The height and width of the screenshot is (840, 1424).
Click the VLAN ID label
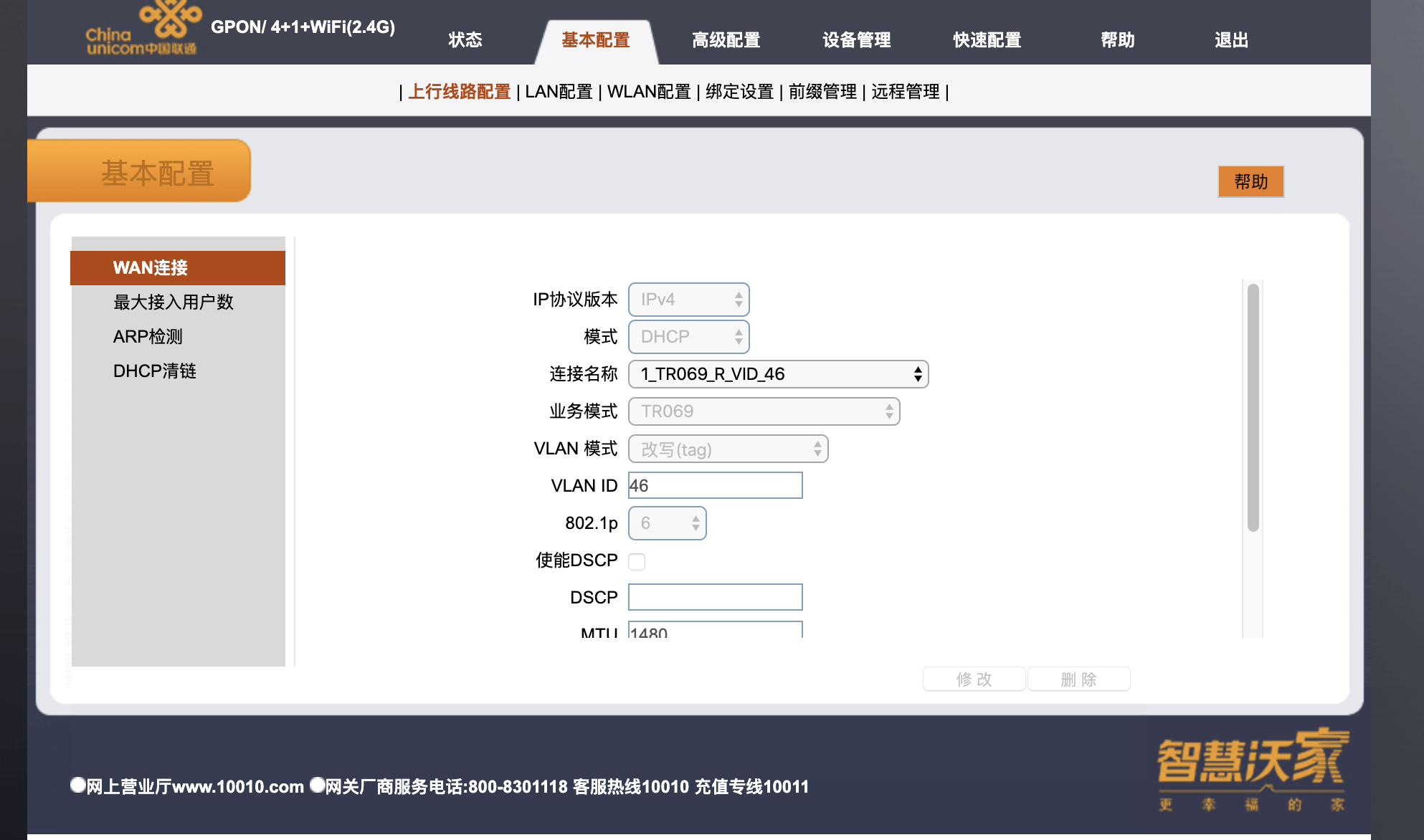point(584,486)
